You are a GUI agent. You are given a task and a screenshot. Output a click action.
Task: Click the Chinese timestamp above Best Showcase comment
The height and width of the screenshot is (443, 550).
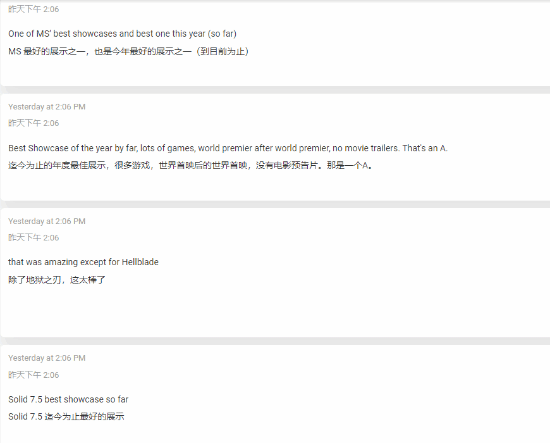point(34,123)
